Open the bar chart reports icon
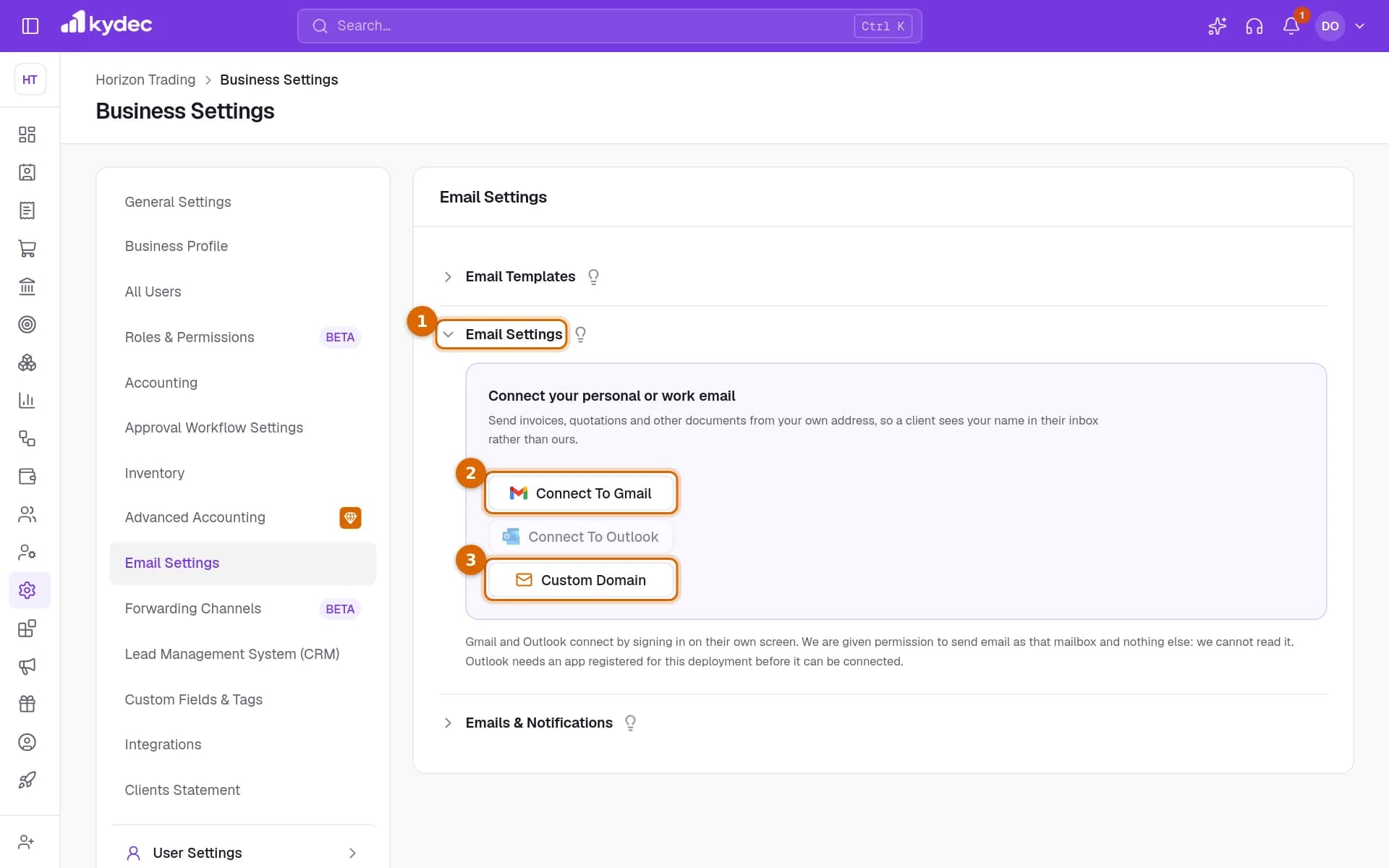1389x868 pixels. (x=27, y=400)
